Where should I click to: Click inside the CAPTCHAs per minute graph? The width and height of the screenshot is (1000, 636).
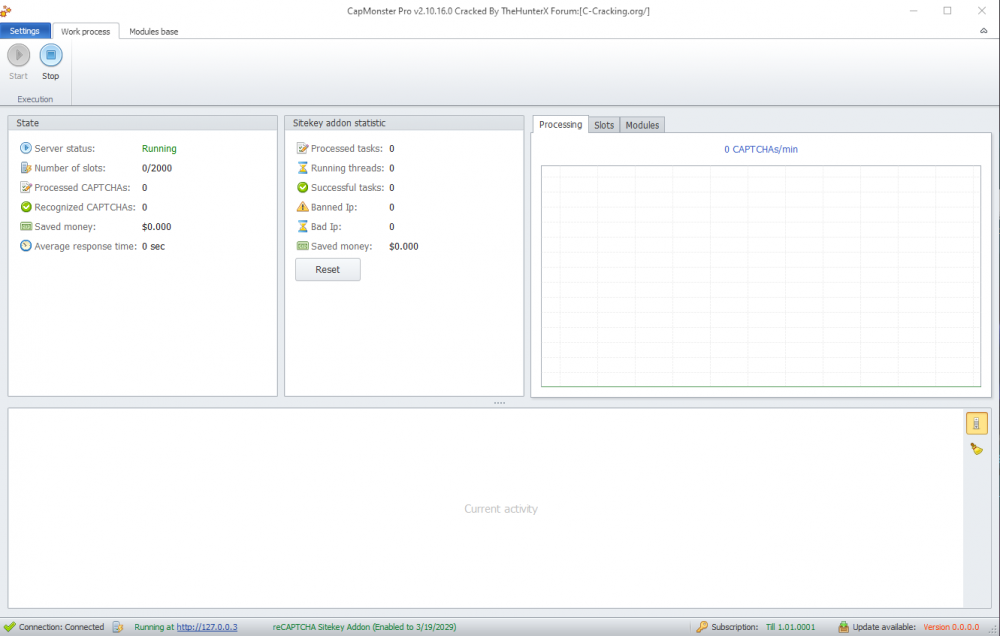[x=760, y=276]
